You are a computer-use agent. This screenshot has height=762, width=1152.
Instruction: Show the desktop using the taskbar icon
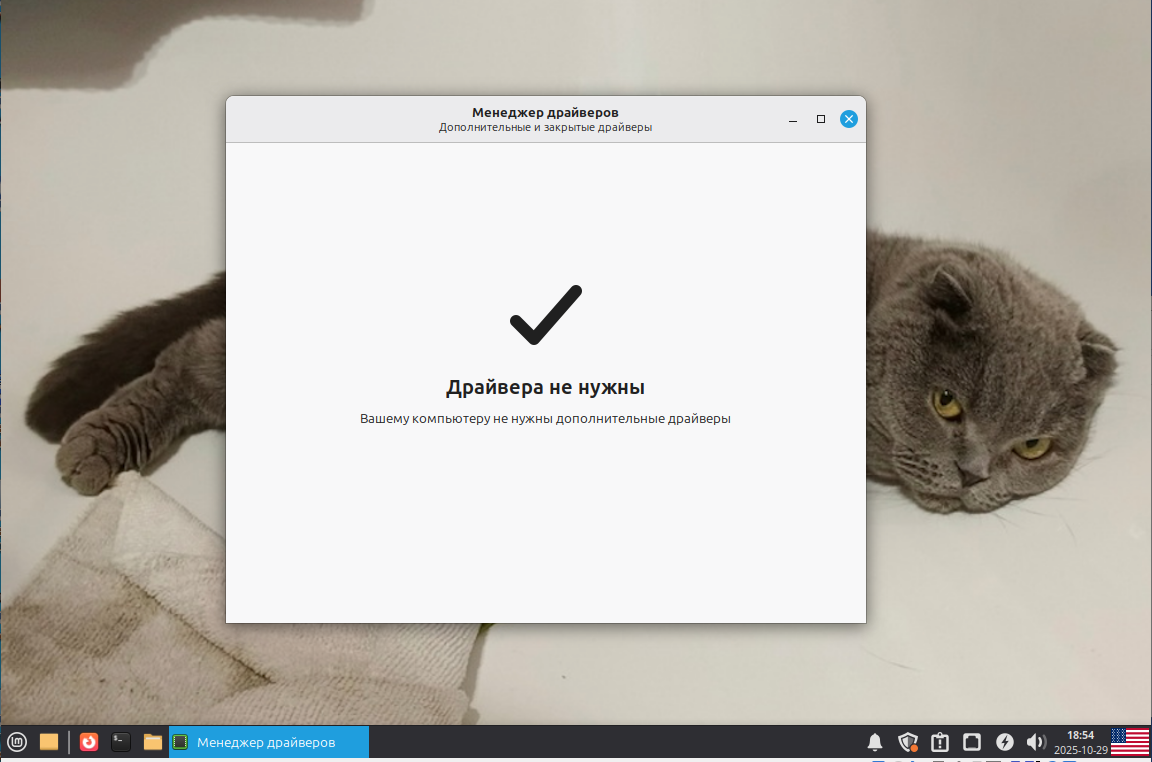[x=48, y=742]
